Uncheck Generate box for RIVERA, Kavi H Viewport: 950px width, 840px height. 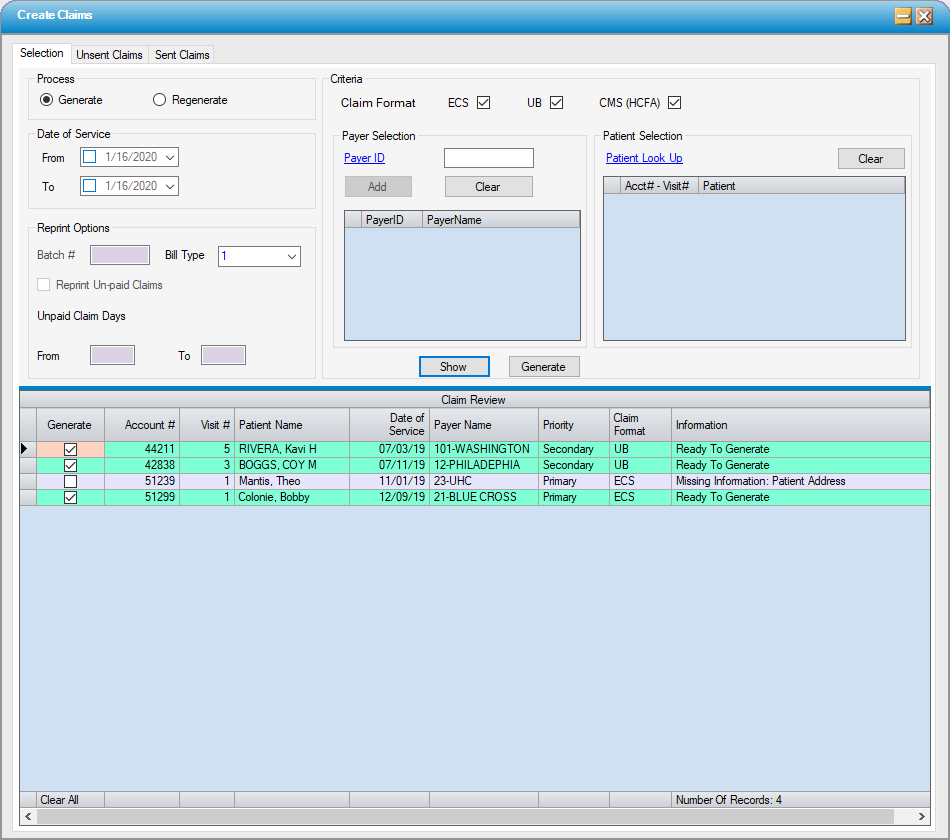[x=70, y=450]
